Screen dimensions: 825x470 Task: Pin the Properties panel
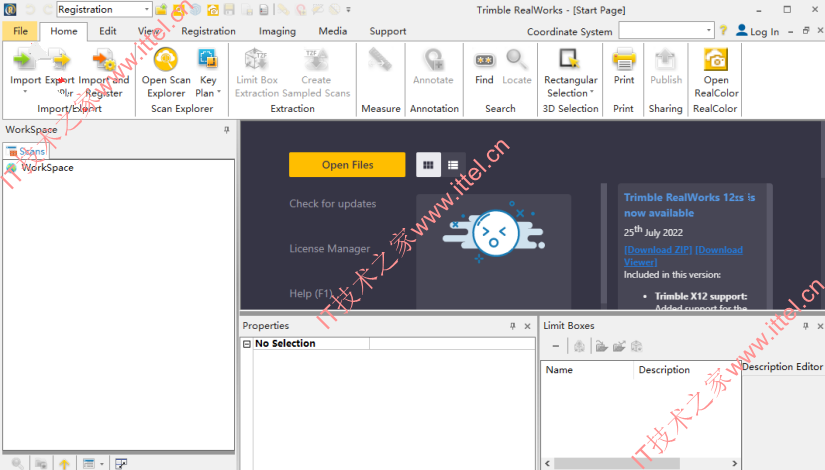512,326
